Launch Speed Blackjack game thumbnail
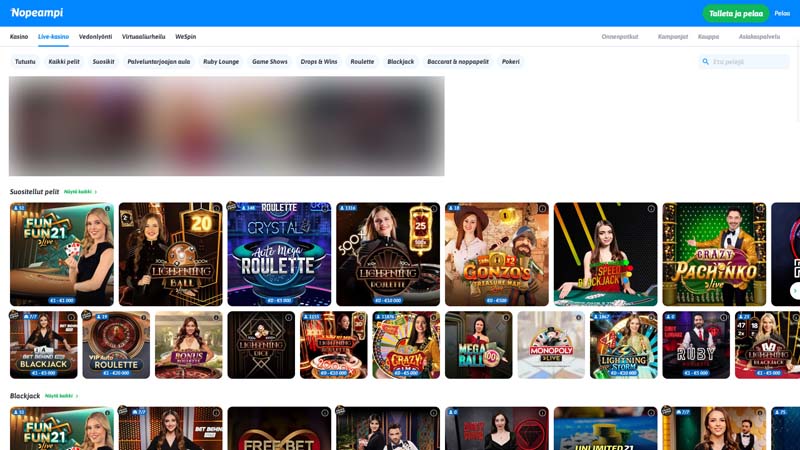The height and width of the screenshot is (450, 800). (605, 254)
